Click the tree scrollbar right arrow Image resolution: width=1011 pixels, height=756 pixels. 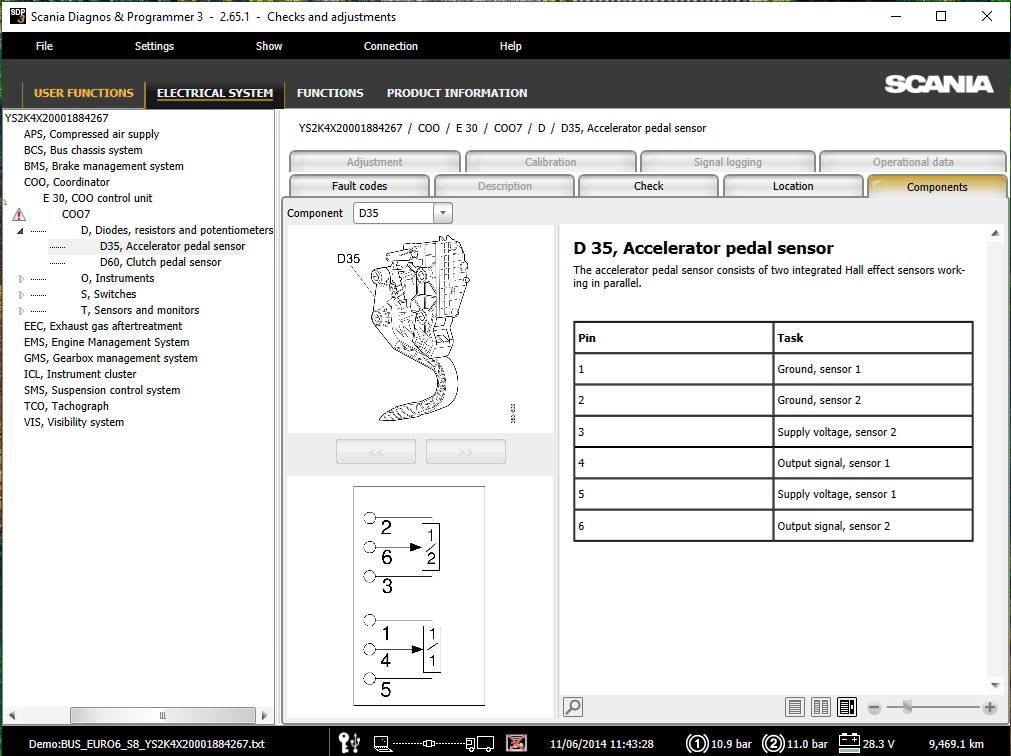coord(264,715)
